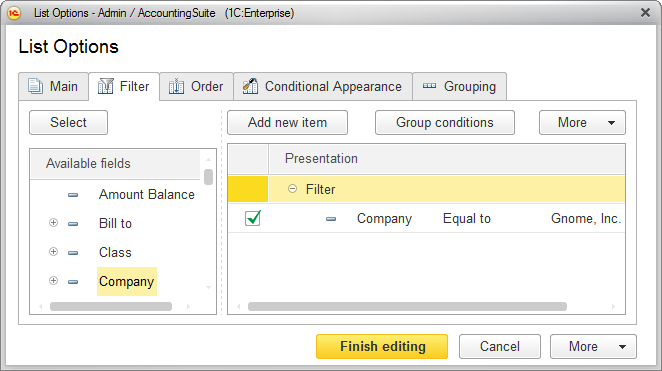Image resolution: width=662 pixels, height=371 pixels.
Task: Click the field icon next to Amount Balance
Action: coord(73,195)
